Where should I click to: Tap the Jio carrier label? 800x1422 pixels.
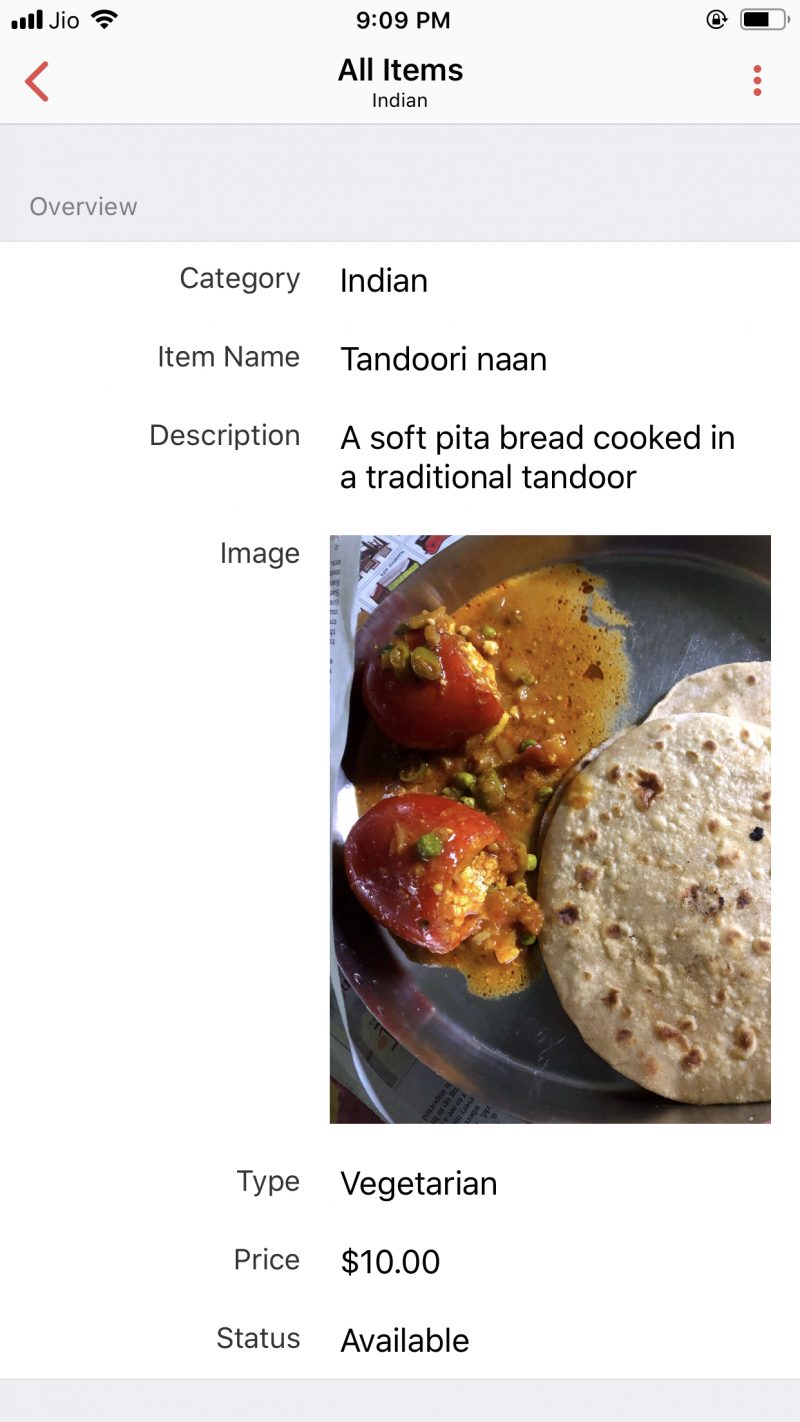(x=64, y=19)
